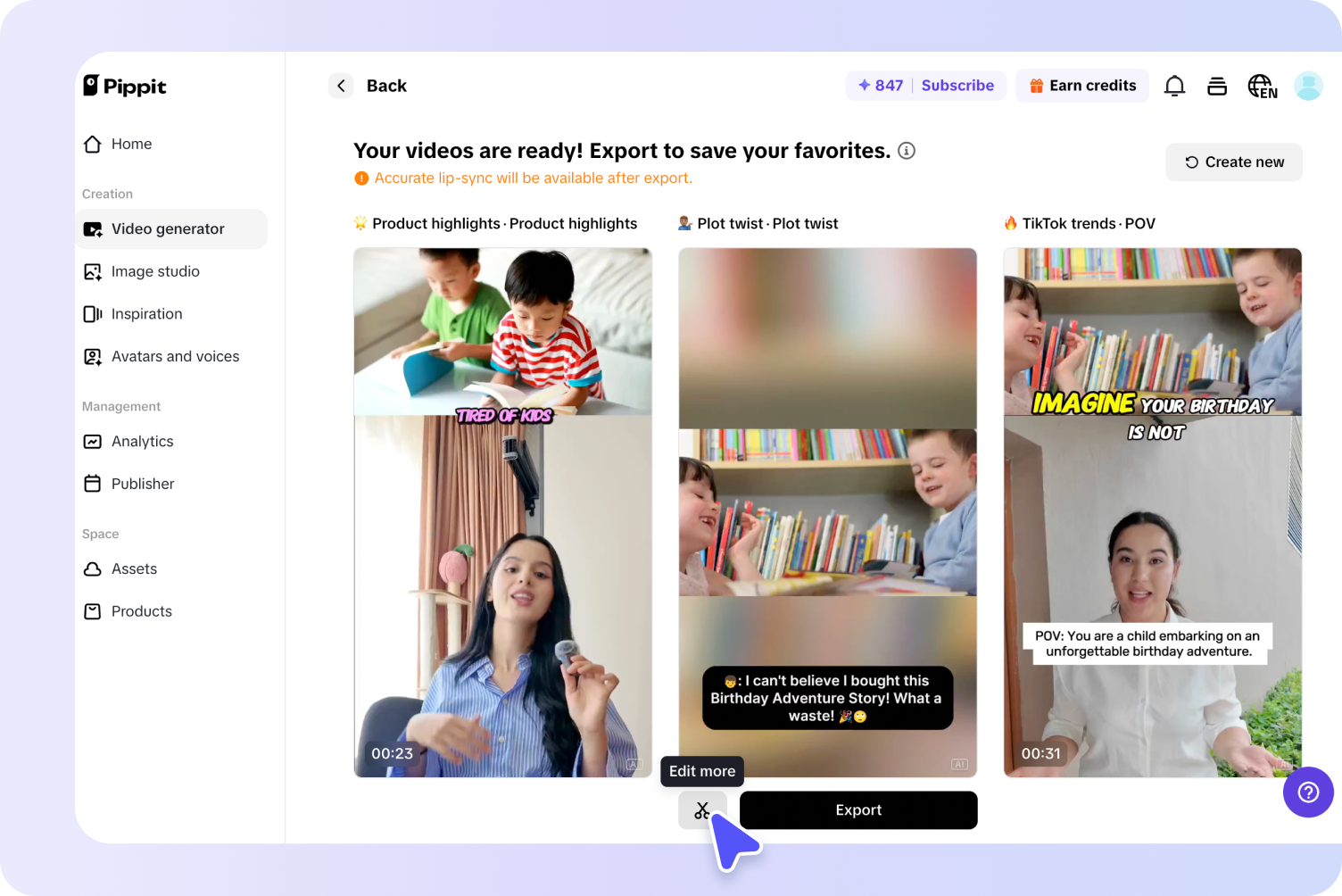
Task: Export the Plot twist video
Action: 857,809
